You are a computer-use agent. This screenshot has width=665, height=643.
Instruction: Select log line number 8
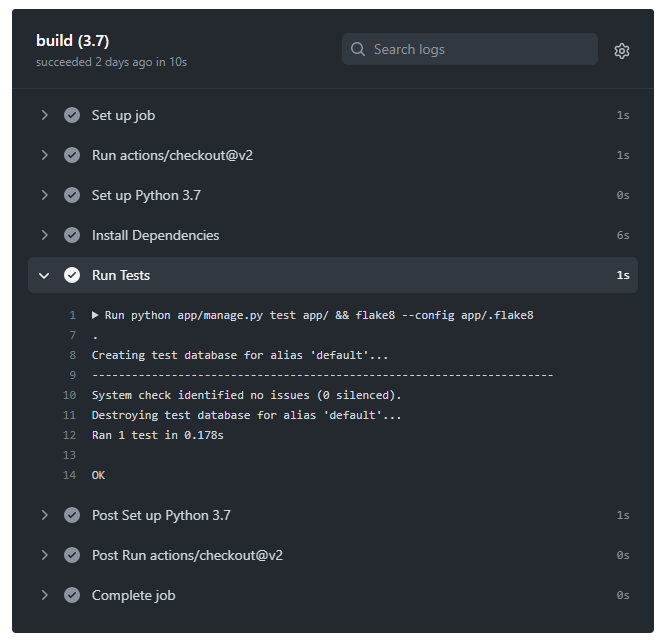[x=73, y=355]
